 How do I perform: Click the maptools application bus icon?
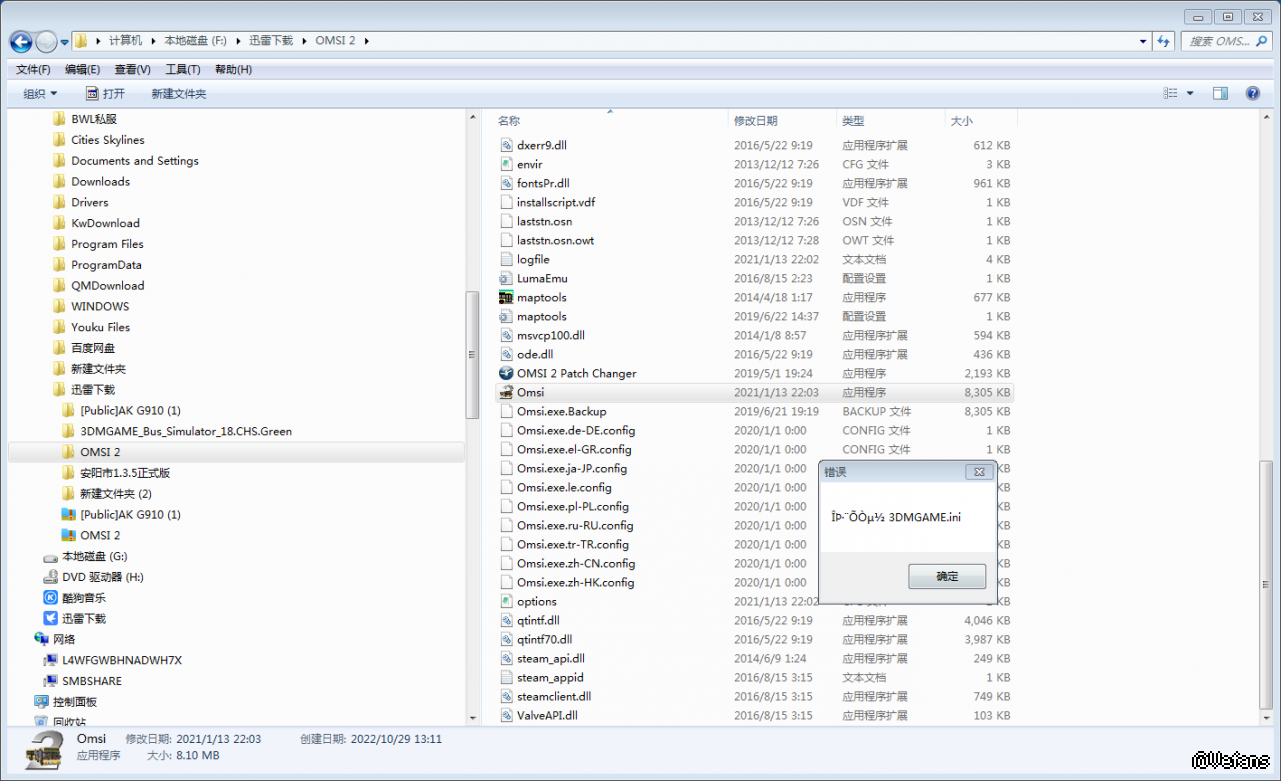(x=506, y=297)
